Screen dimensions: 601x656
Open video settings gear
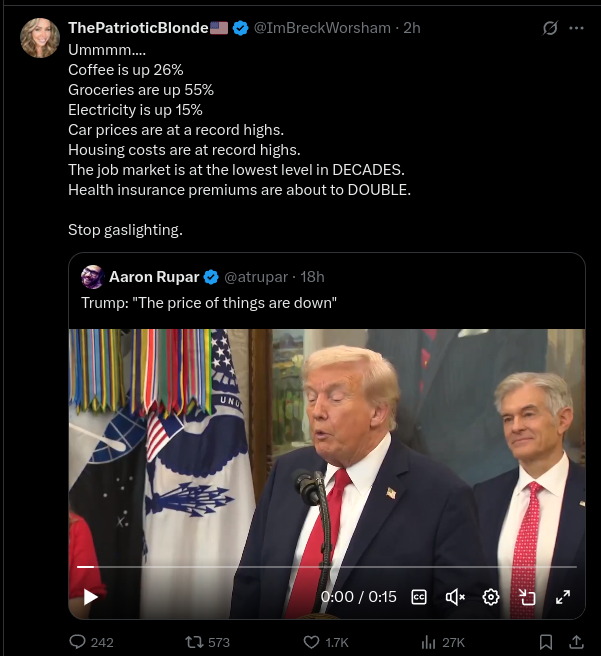tap(491, 597)
